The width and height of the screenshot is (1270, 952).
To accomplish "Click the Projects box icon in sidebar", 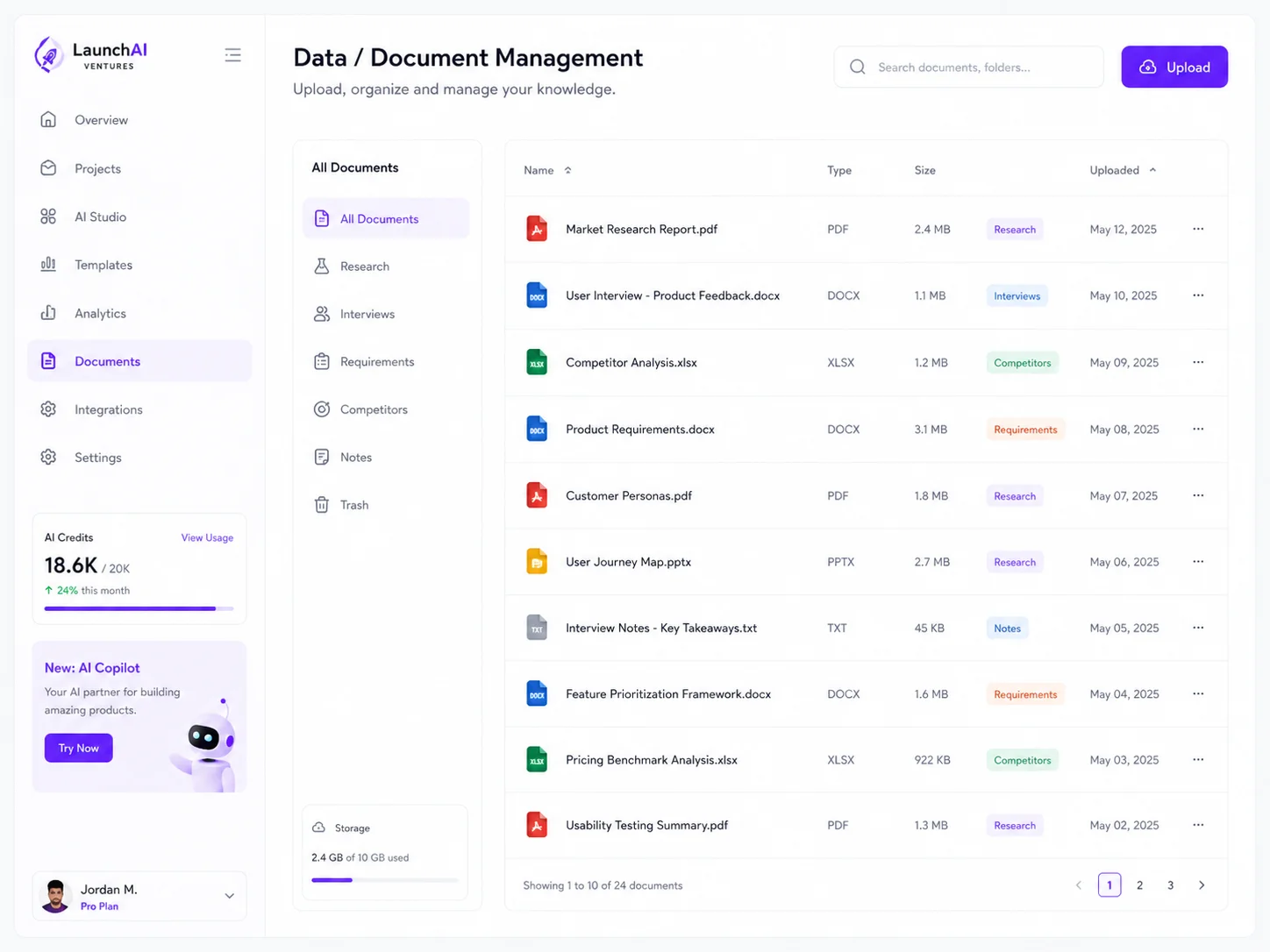I will (48, 167).
